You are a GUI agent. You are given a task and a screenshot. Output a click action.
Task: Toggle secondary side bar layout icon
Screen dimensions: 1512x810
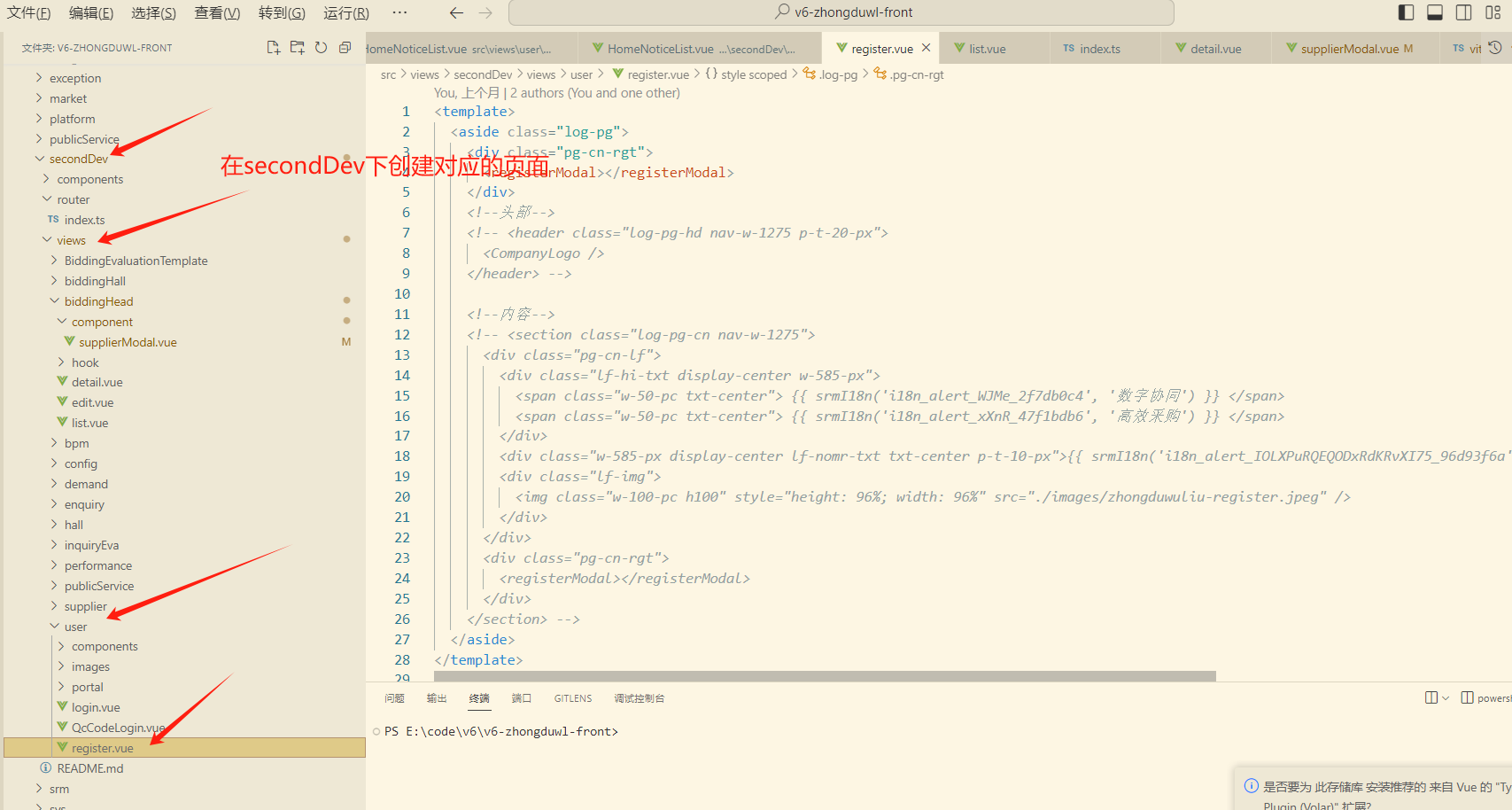pos(1464,12)
